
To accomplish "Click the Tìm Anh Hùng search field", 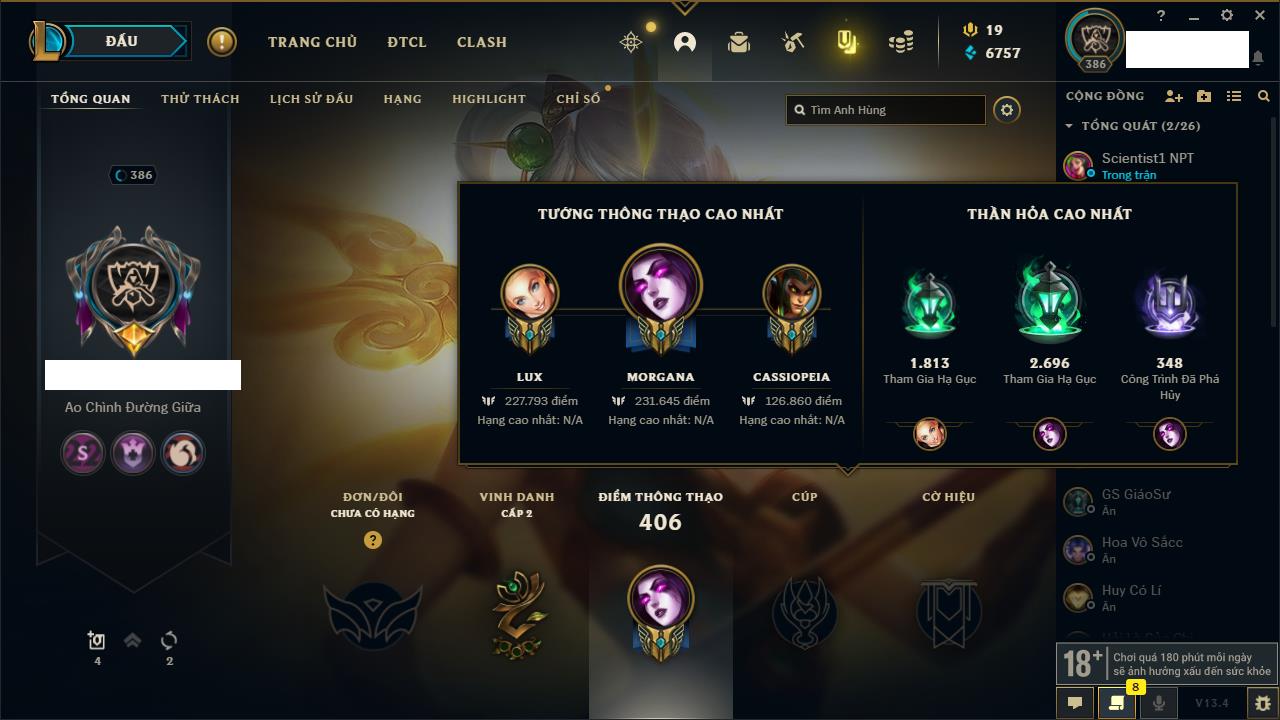I will click(886, 110).
